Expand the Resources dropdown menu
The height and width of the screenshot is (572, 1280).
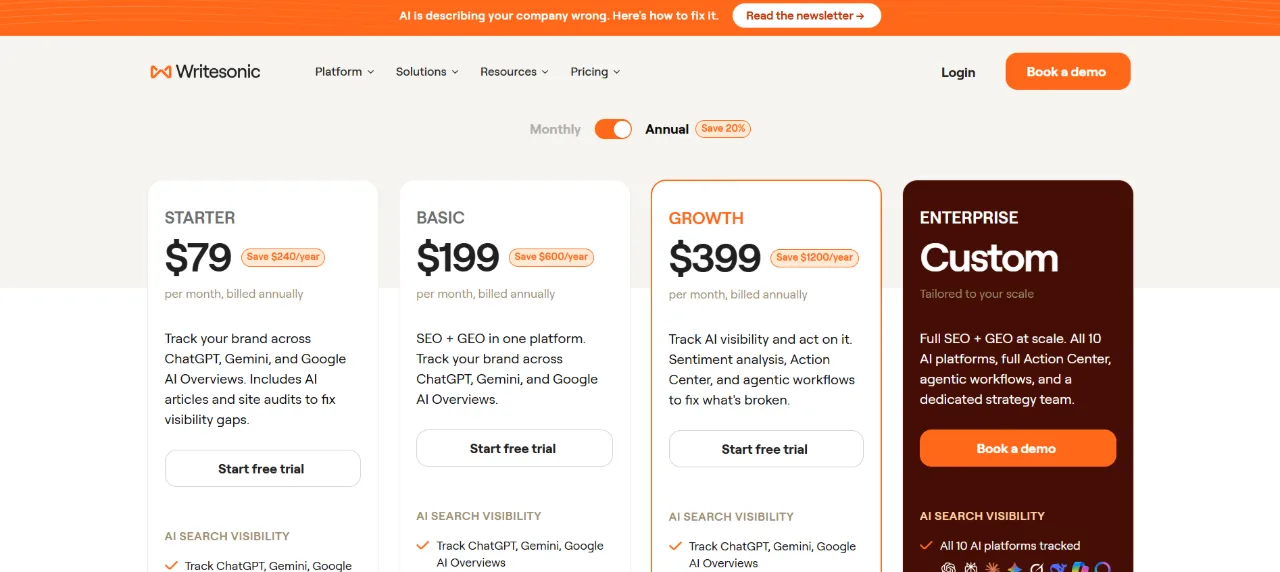click(x=514, y=72)
